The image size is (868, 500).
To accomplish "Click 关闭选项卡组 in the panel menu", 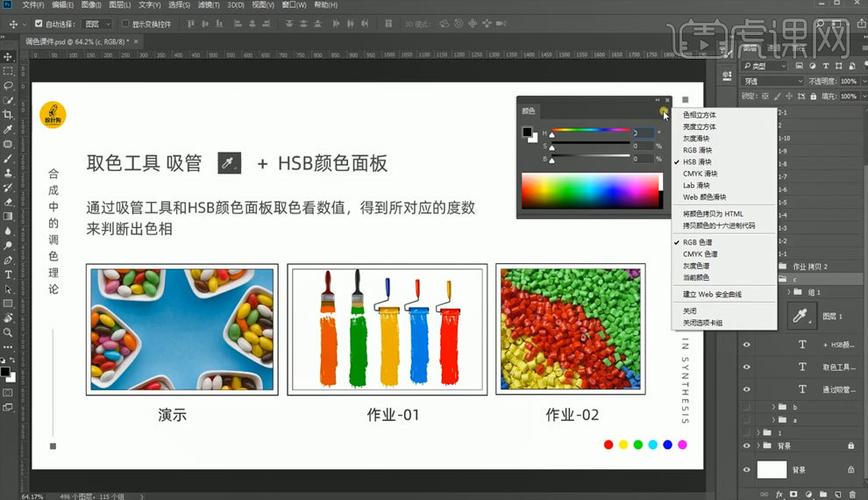I will 702,322.
